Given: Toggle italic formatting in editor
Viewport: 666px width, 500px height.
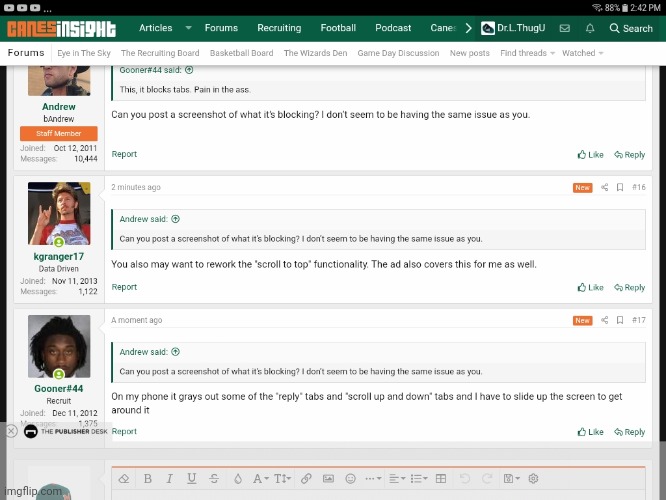Looking at the screenshot, I should pos(170,479).
